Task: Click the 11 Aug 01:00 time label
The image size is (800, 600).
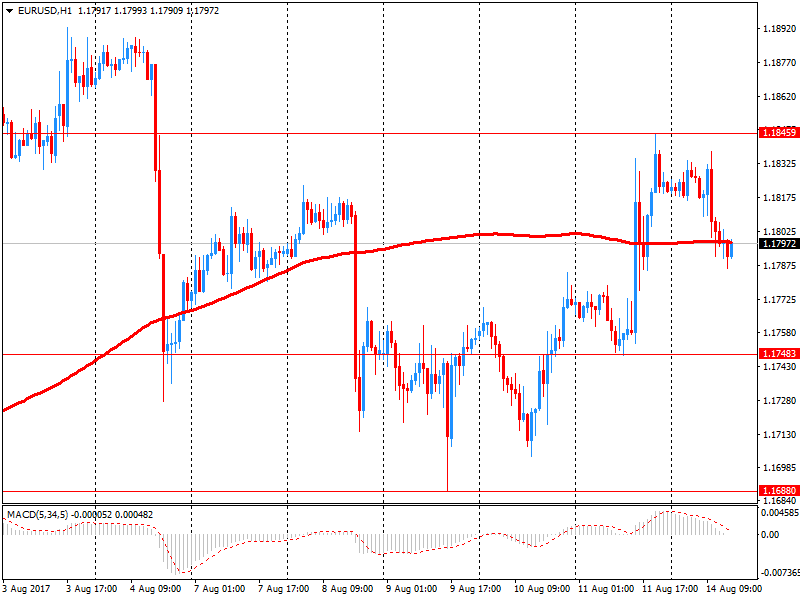Action: point(606,589)
